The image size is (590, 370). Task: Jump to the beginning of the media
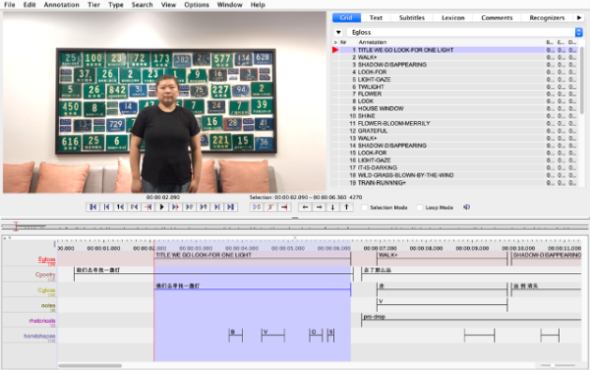[93, 207]
